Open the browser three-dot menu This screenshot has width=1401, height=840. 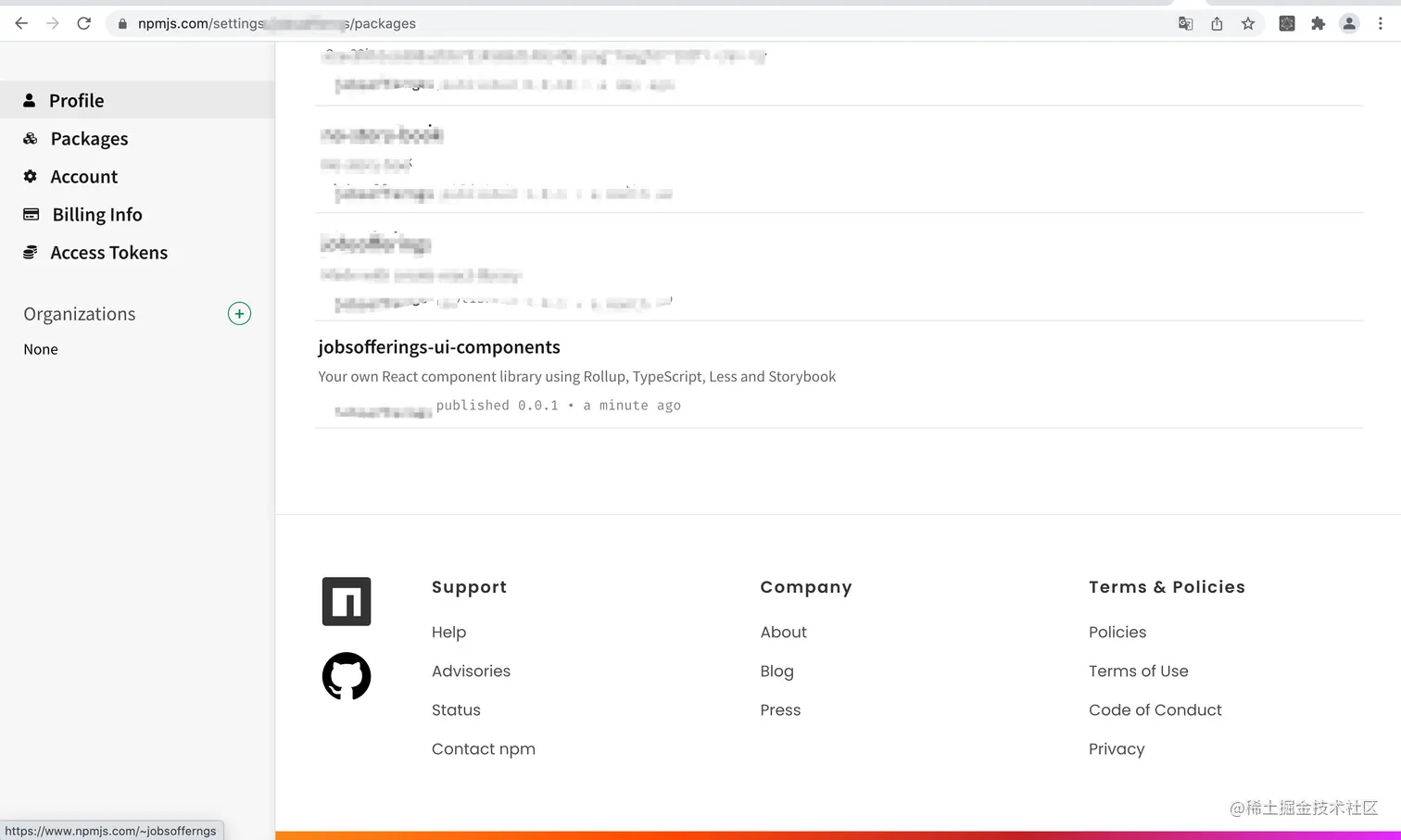tap(1380, 23)
